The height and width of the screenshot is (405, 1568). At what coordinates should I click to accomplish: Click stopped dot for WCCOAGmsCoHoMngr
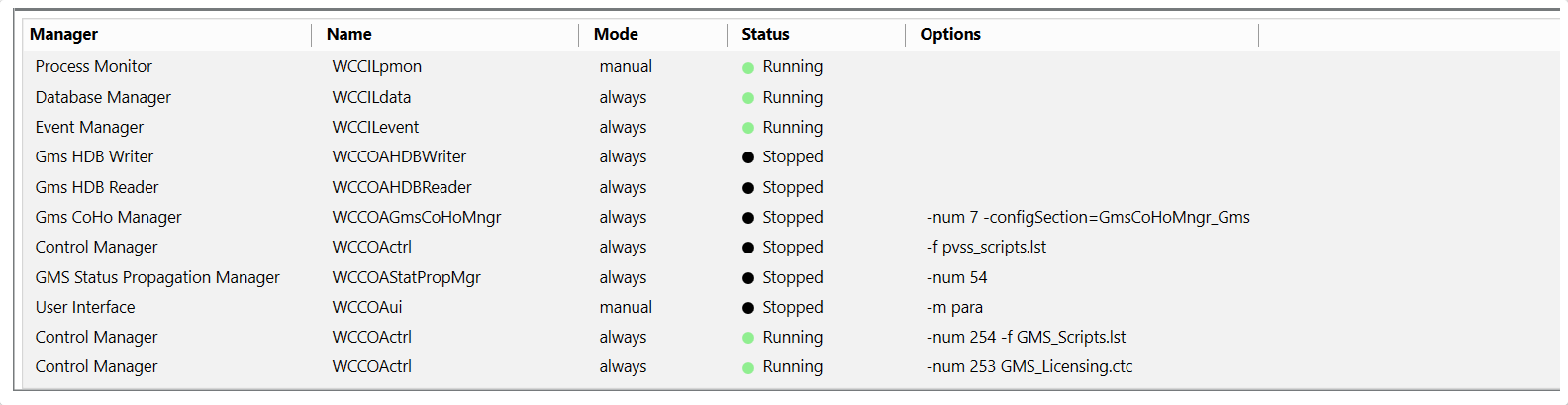(748, 218)
